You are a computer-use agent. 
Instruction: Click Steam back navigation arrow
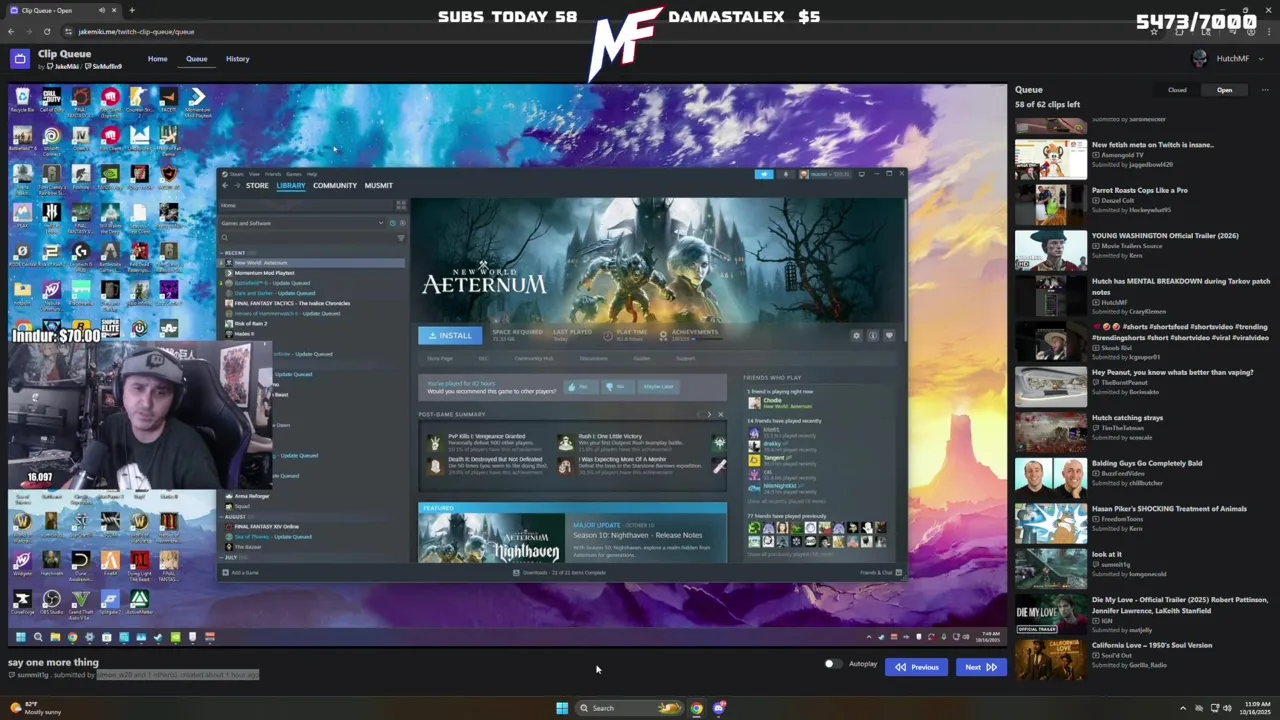point(225,185)
